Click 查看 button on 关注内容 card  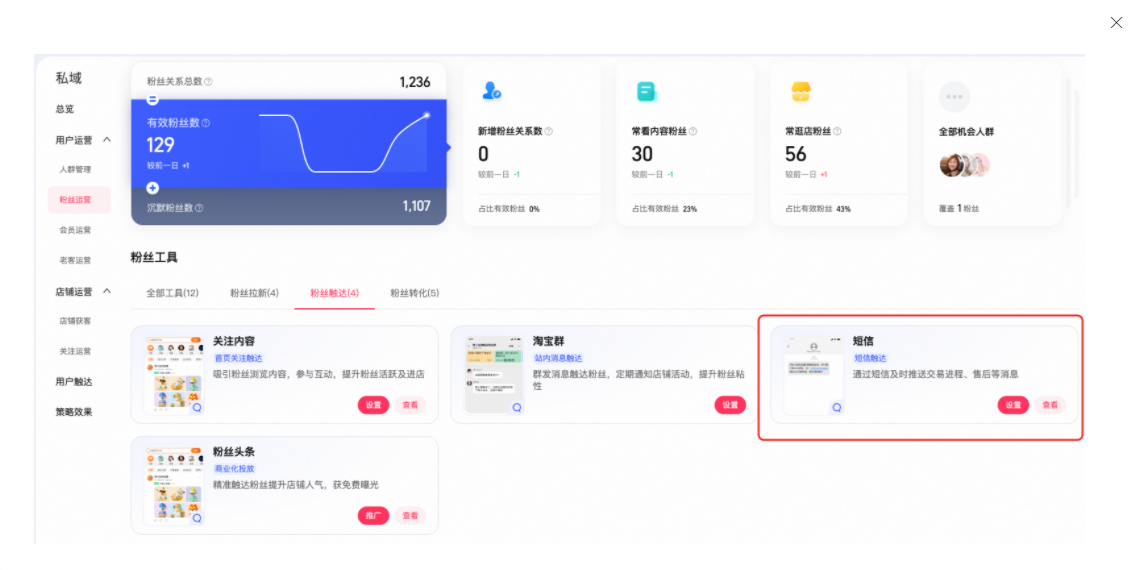pyautogui.click(x=410, y=405)
